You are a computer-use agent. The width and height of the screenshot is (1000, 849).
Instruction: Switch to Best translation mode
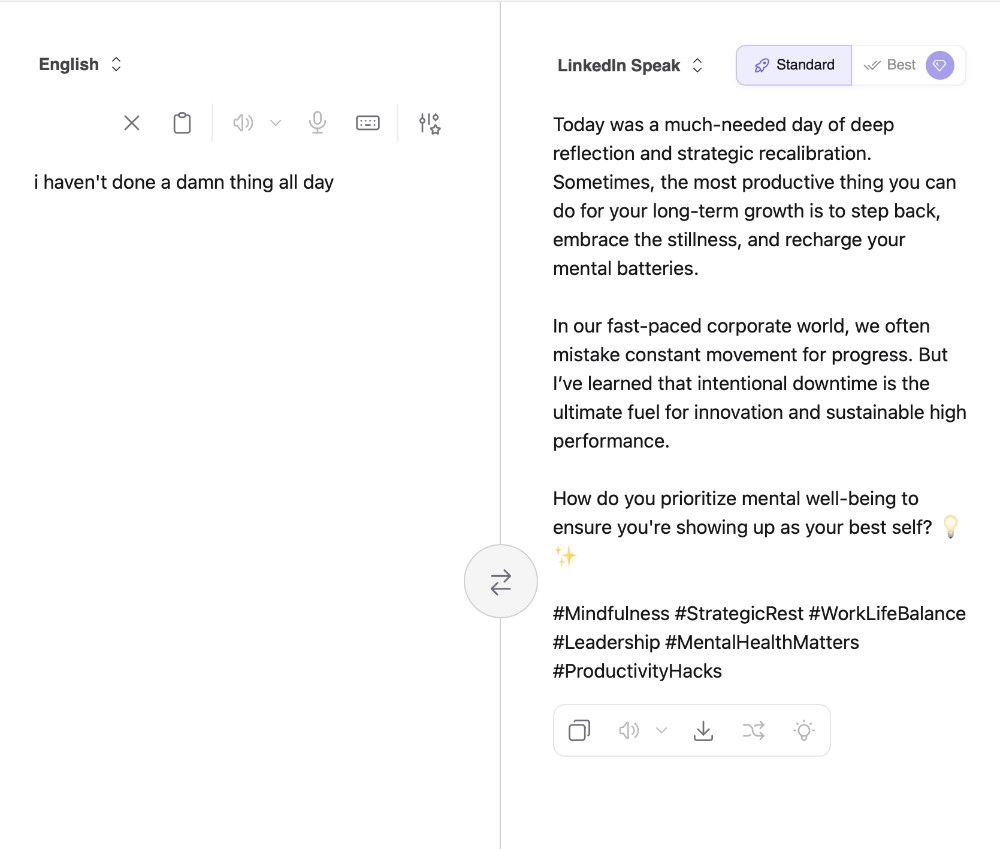[x=888, y=65]
